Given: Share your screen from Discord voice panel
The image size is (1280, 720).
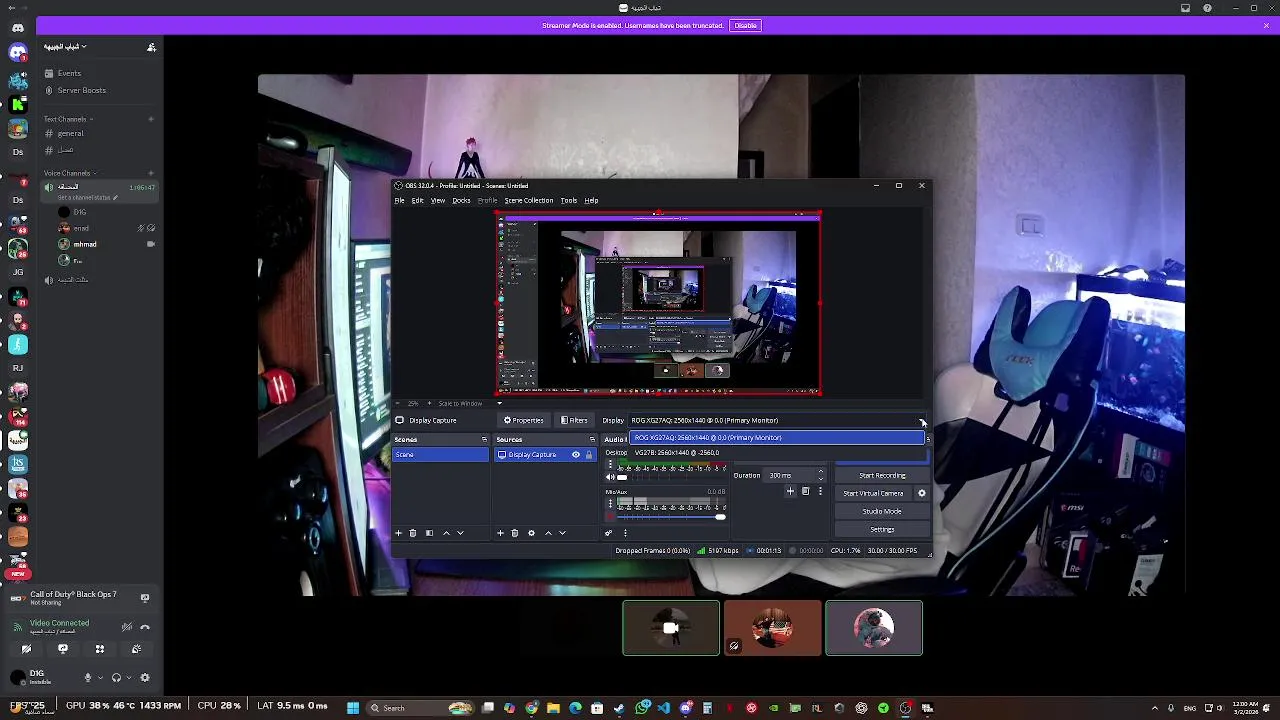Looking at the screenshot, I should [x=63, y=649].
